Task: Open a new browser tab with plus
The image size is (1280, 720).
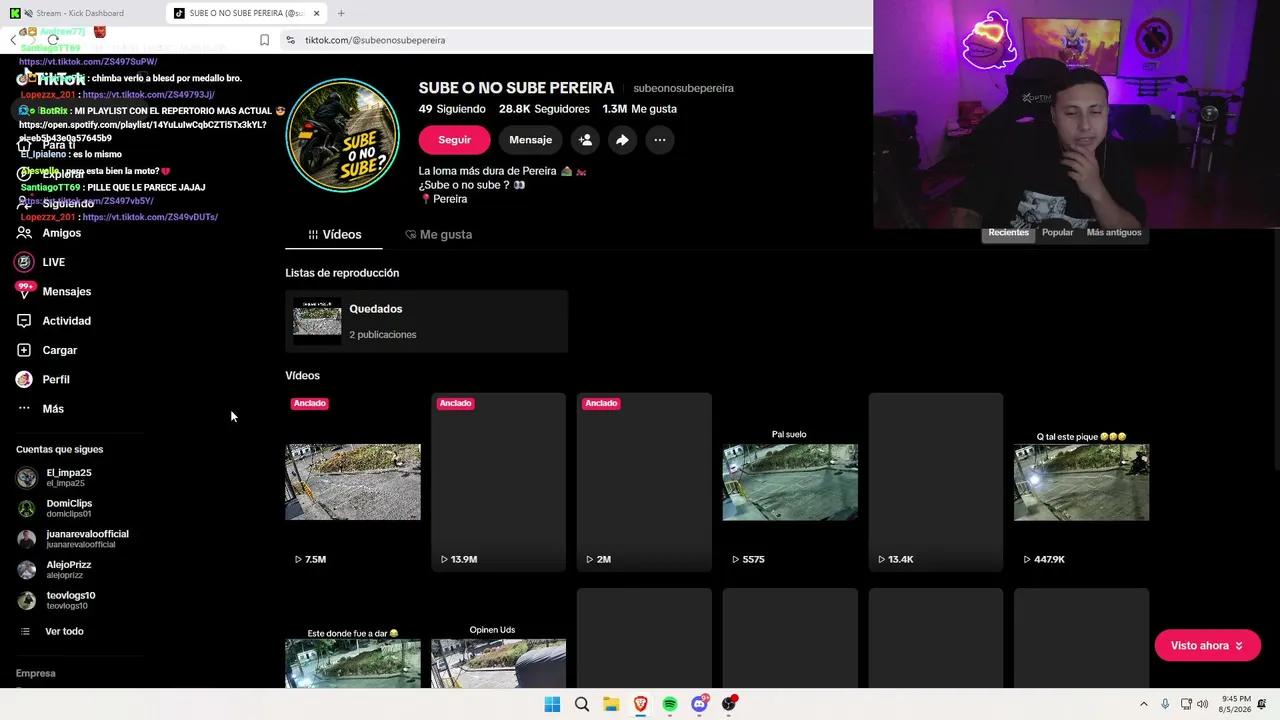Action: click(341, 13)
